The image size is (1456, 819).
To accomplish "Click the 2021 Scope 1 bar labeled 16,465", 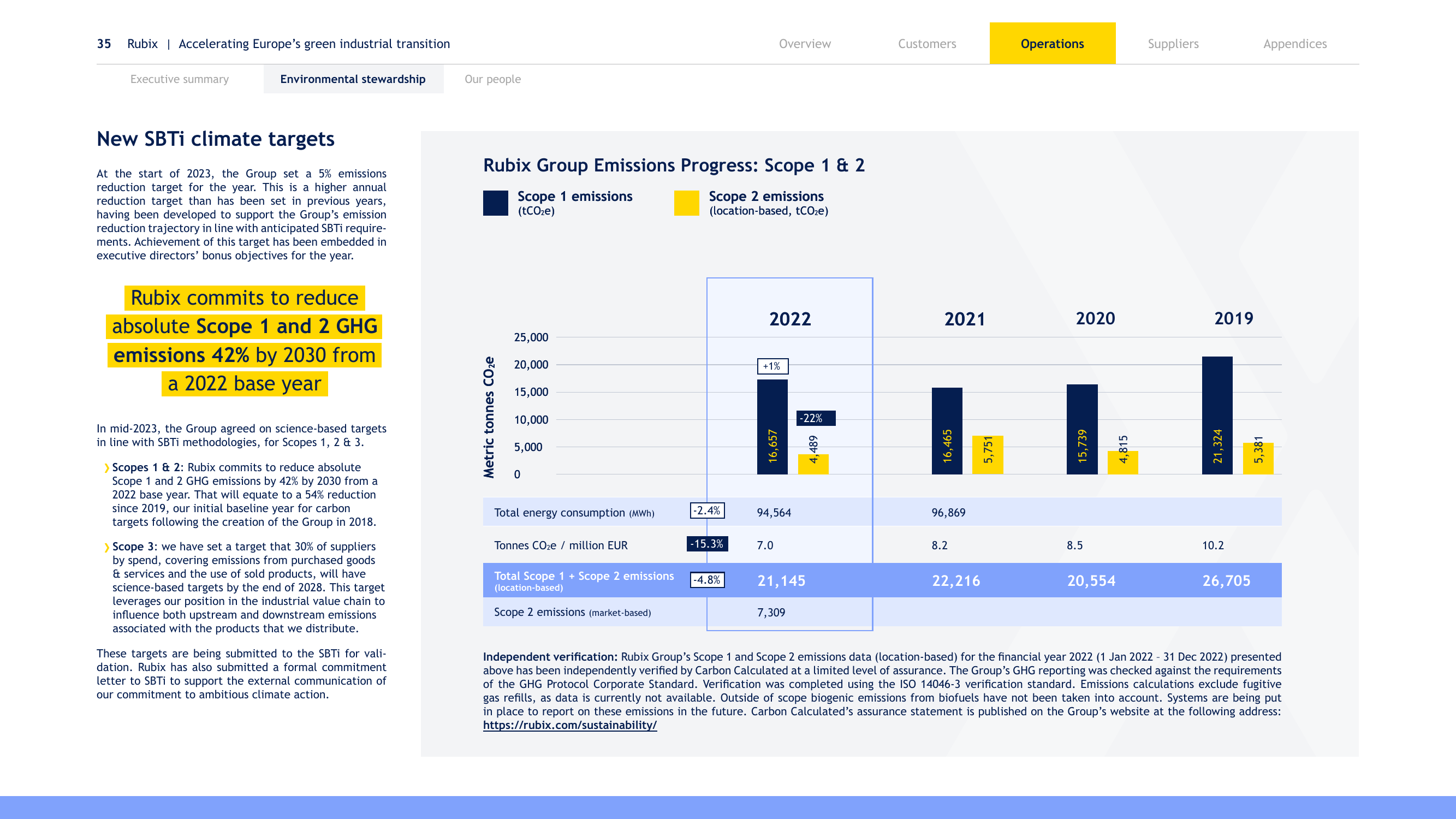I will (947, 431).
